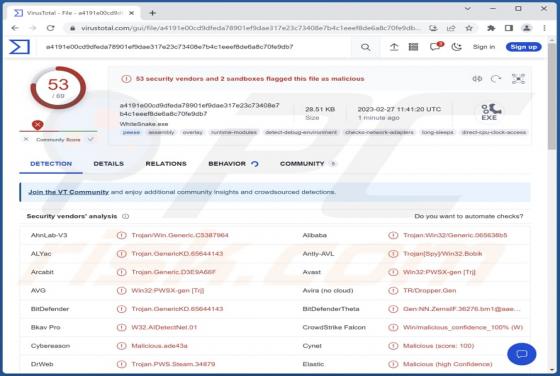Vote down with community score X

pos(26,139)
